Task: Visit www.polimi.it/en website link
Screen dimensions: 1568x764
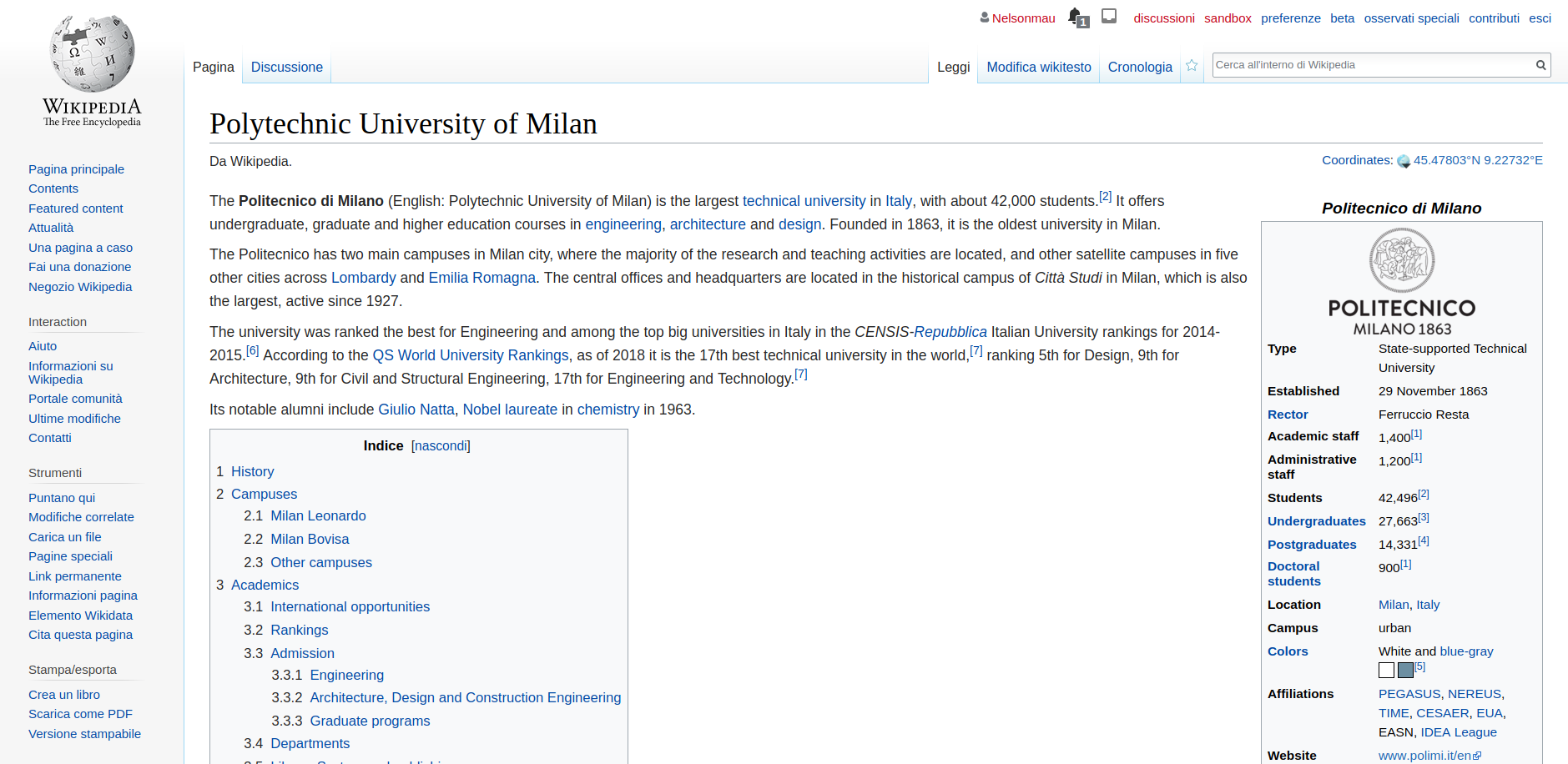Action: [x=1429, y=756]
